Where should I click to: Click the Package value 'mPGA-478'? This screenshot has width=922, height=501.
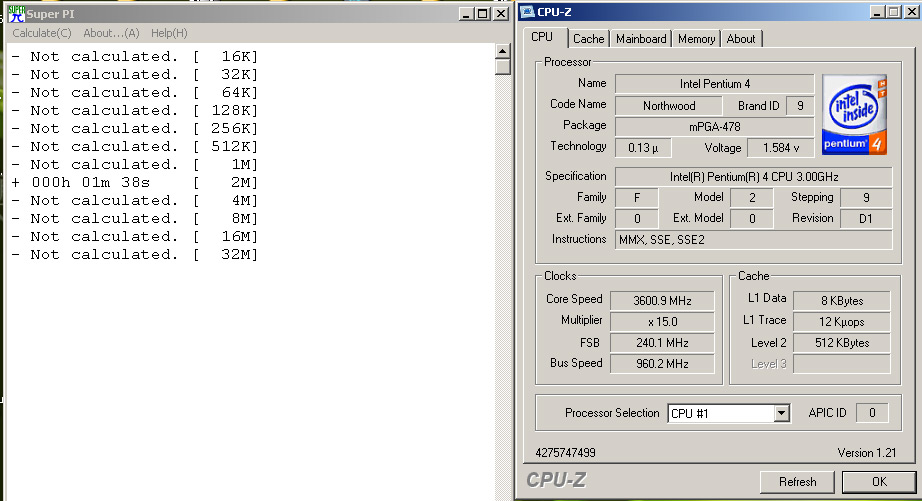714,126
